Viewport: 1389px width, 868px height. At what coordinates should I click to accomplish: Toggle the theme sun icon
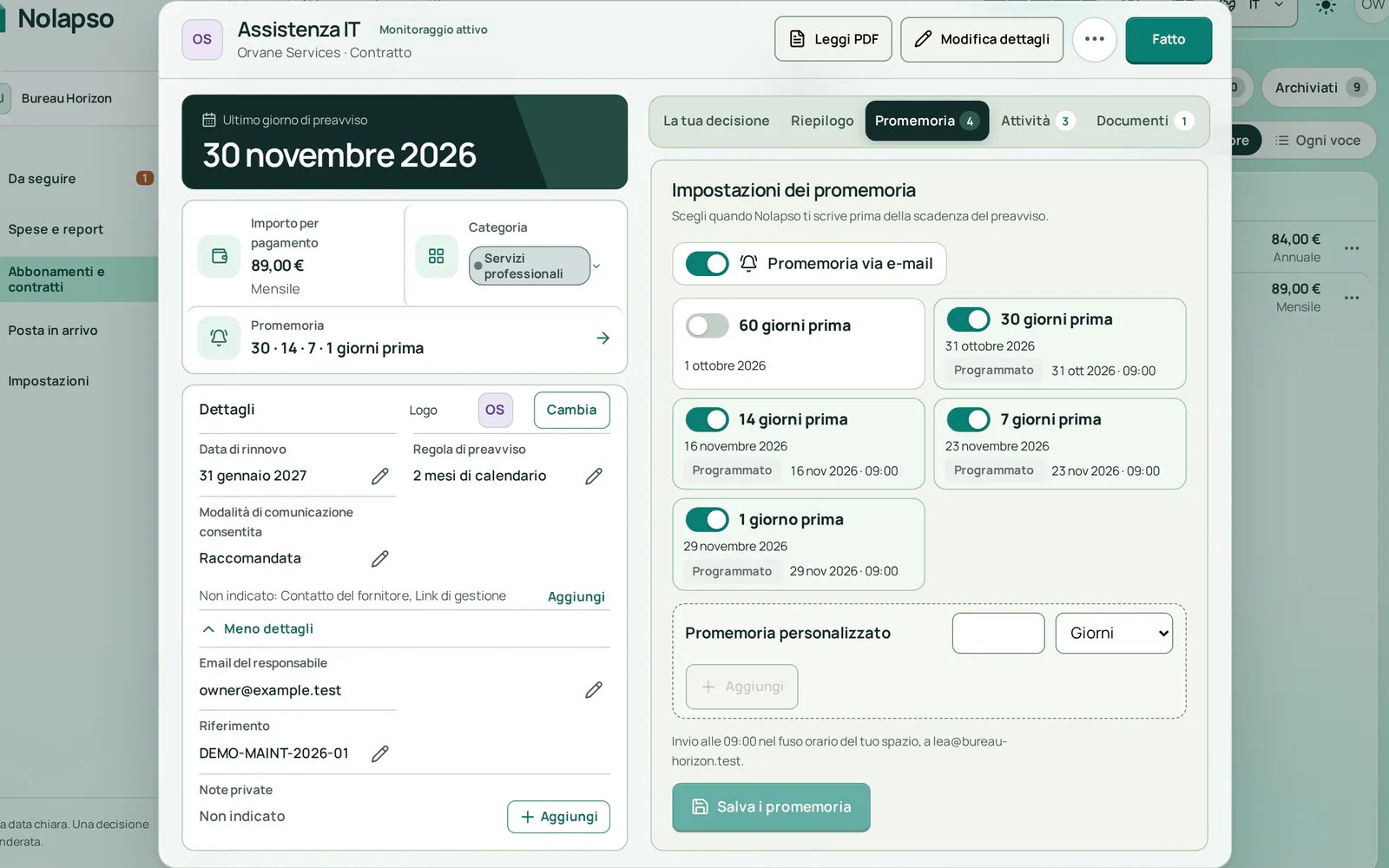point(1326,7)
